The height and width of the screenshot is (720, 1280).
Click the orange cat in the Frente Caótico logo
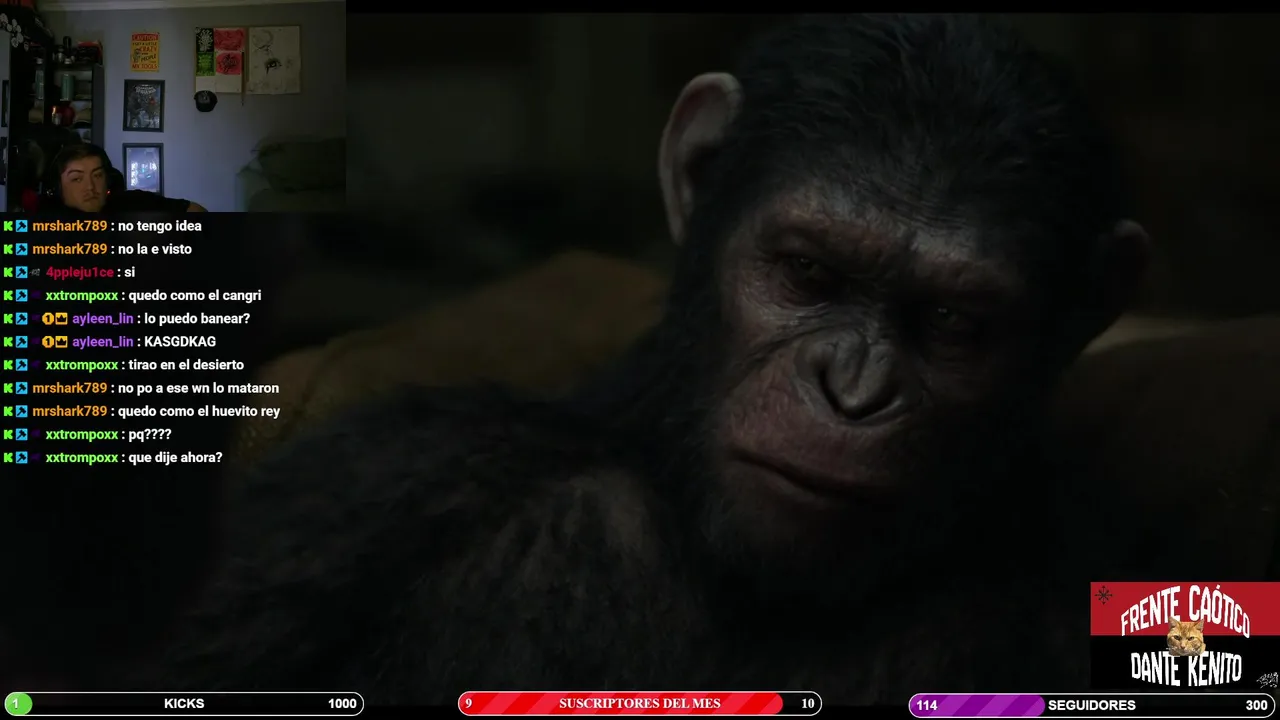[1186, 638]
